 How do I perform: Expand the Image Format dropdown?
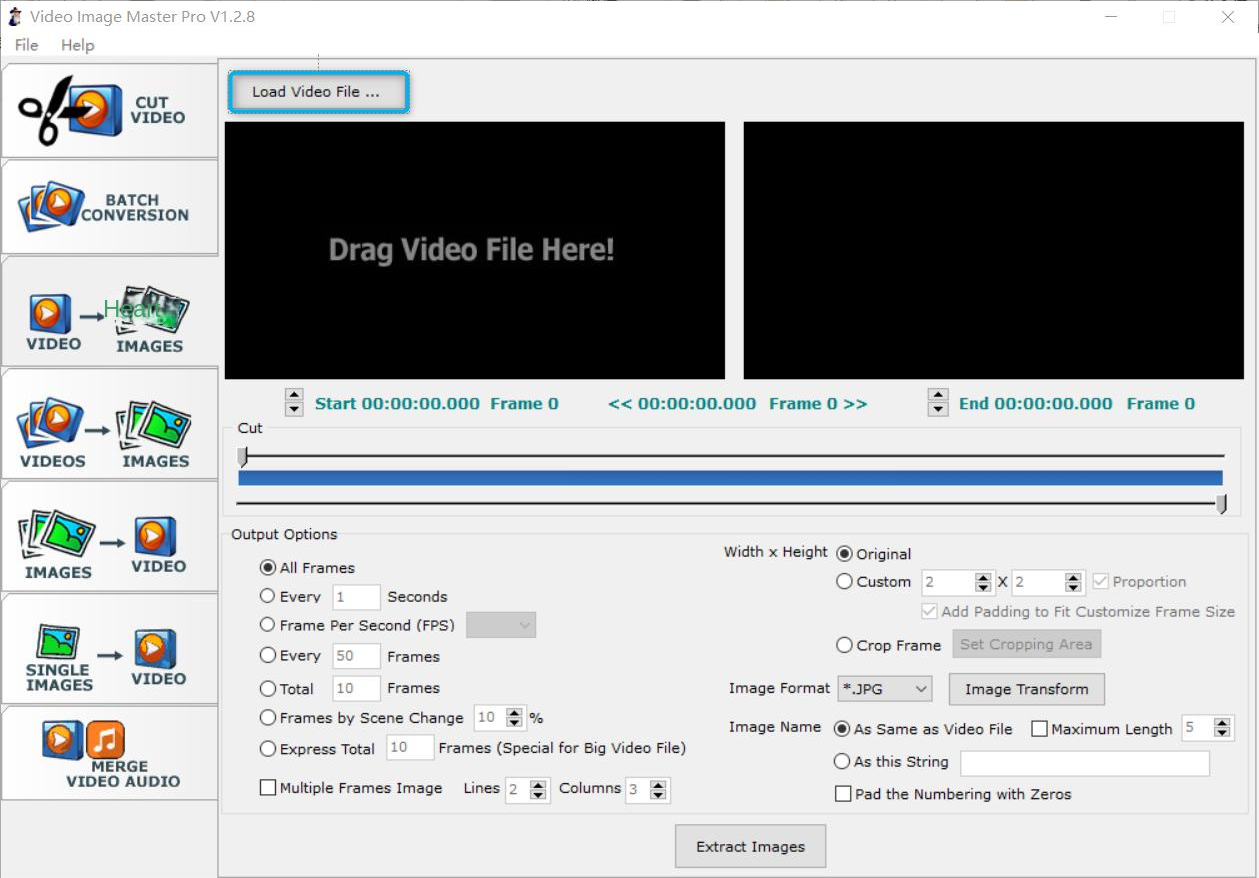pos(885,689)
